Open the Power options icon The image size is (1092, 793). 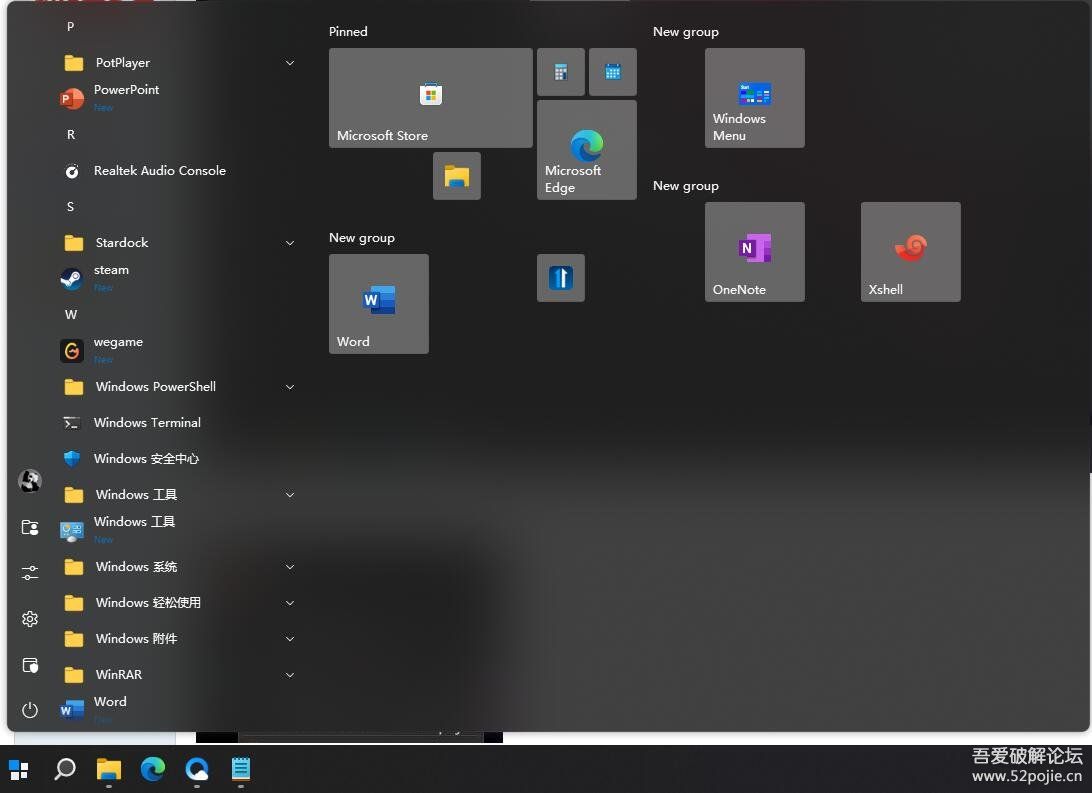click(30, 710)
